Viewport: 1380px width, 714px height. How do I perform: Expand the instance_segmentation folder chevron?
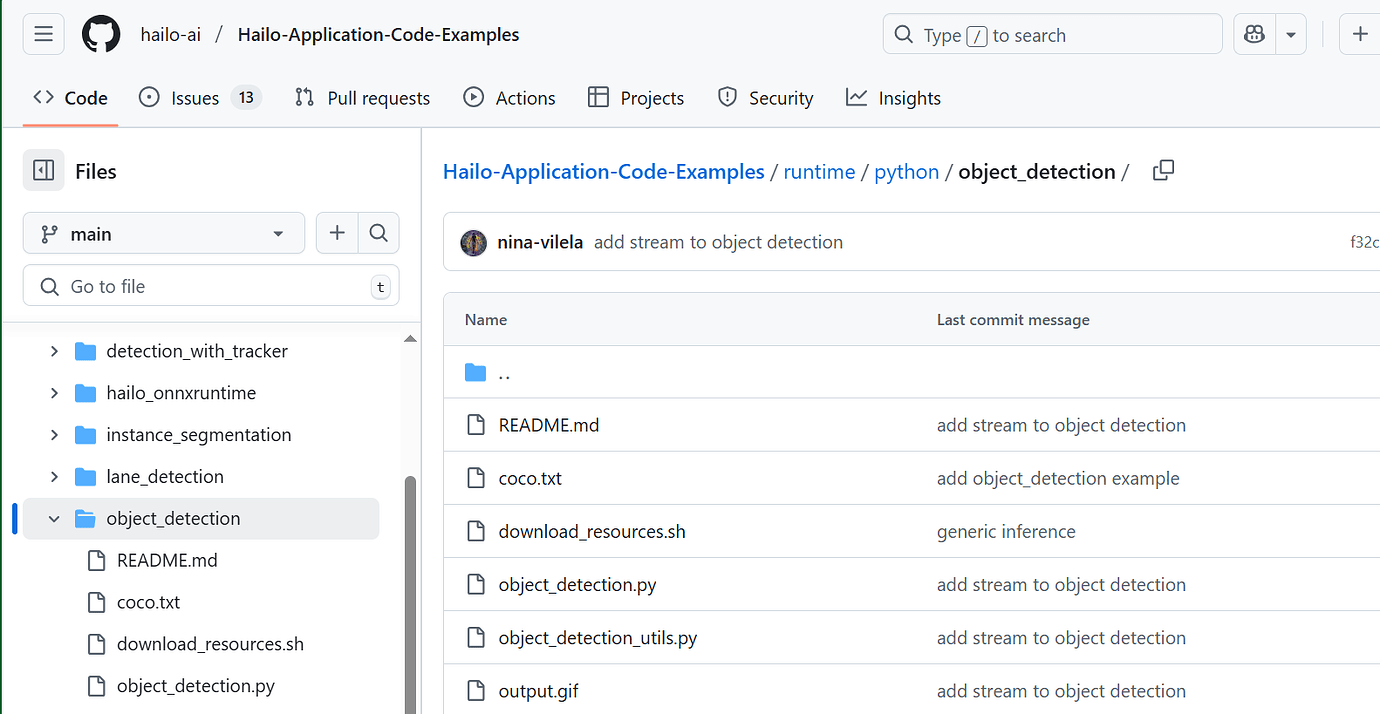[x=54, y=435]
